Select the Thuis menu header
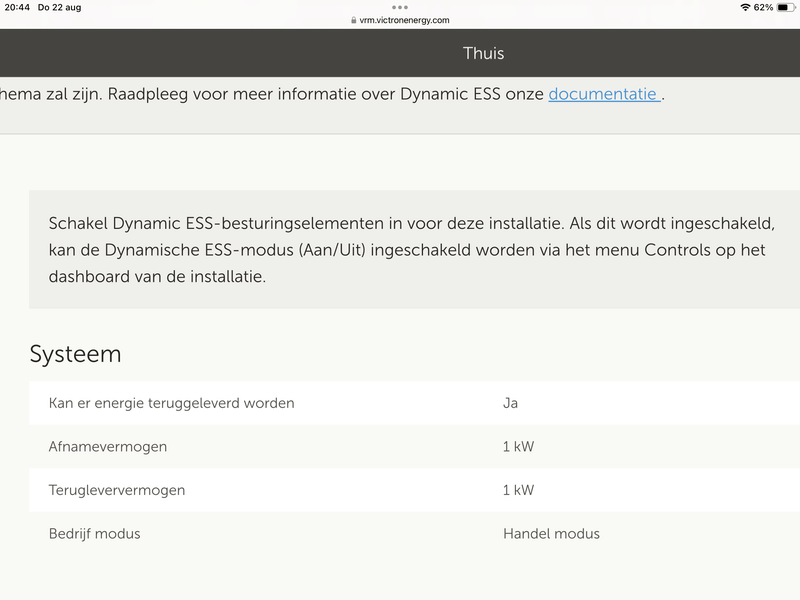The height and width of the screenshot is (600, 800). point(484,53)
